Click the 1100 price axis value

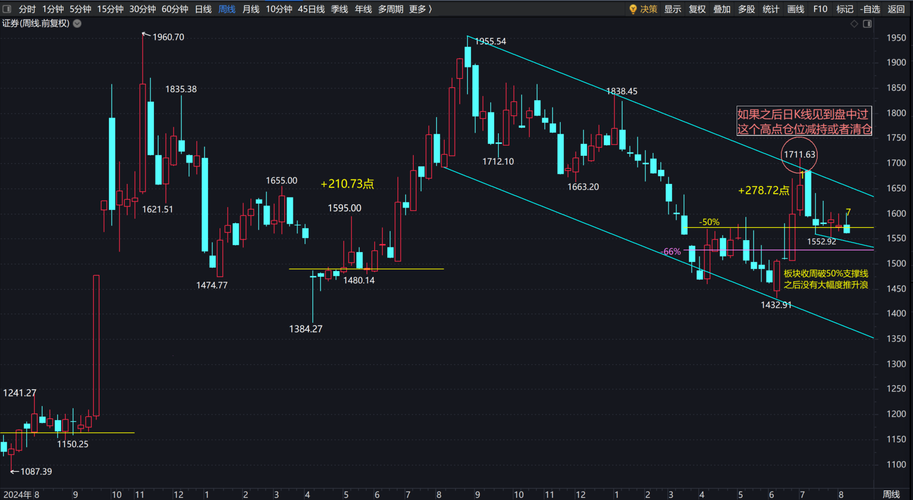(897, 464)
